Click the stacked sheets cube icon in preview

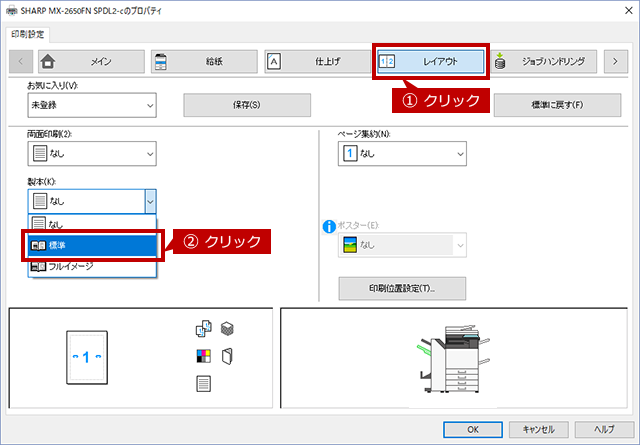click(227, 329)
